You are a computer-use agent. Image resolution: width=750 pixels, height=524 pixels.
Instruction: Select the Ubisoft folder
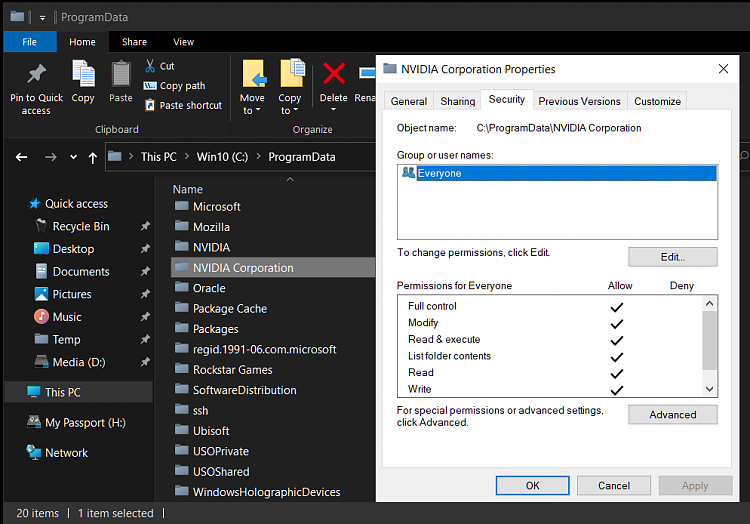pos(211,431)
